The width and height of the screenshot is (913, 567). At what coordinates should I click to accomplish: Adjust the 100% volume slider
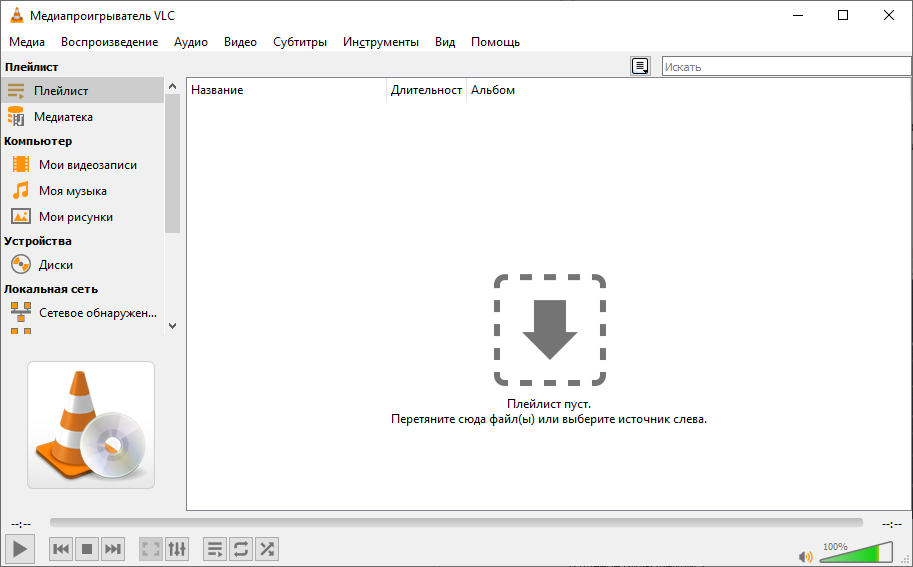856,552
